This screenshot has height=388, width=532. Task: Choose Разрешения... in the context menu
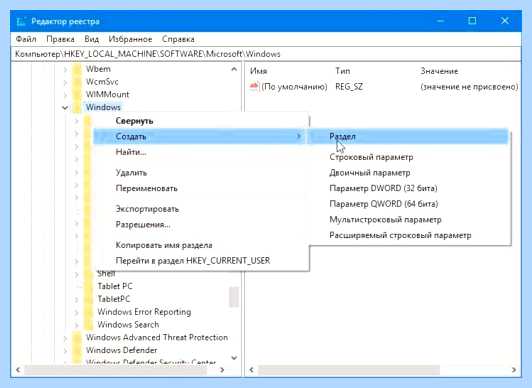(x=201, y=225)
